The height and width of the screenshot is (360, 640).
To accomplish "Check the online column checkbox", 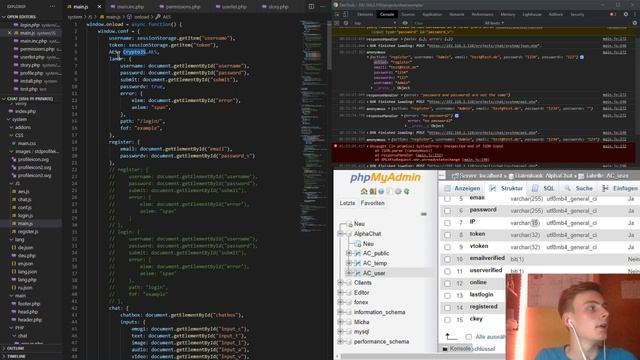I will tap(447, 283).
